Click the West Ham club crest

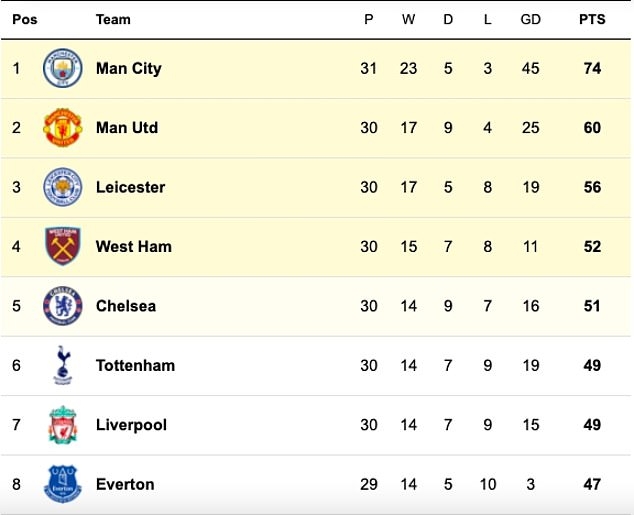[60, 247]
